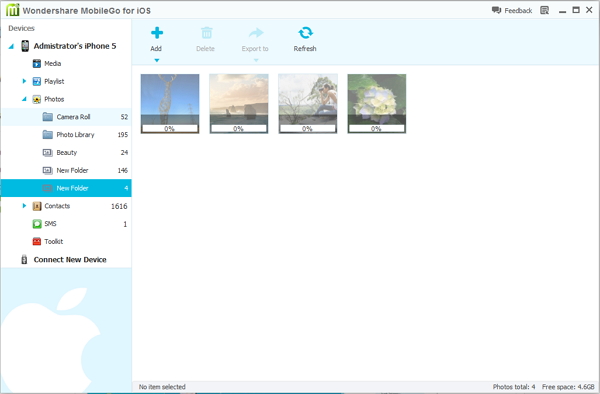Viewport: 600px width, 394px height.
Task: Close the MobileGo window
Action: click(x=589, y=10)
